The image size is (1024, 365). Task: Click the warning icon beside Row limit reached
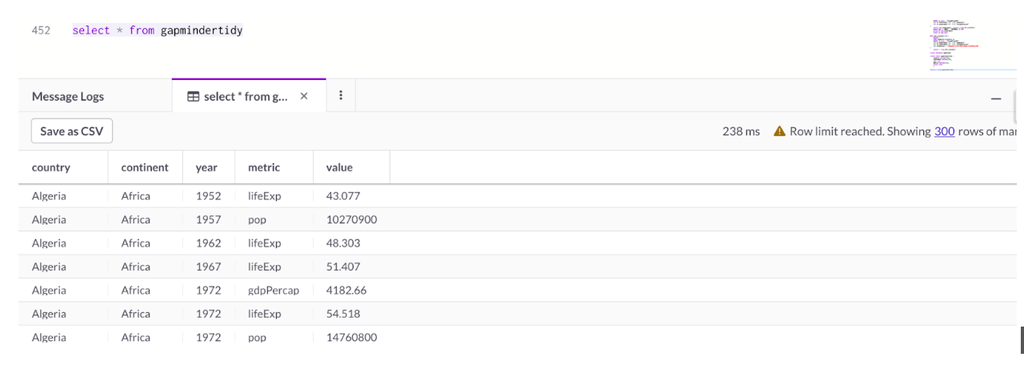click(779, 131)
